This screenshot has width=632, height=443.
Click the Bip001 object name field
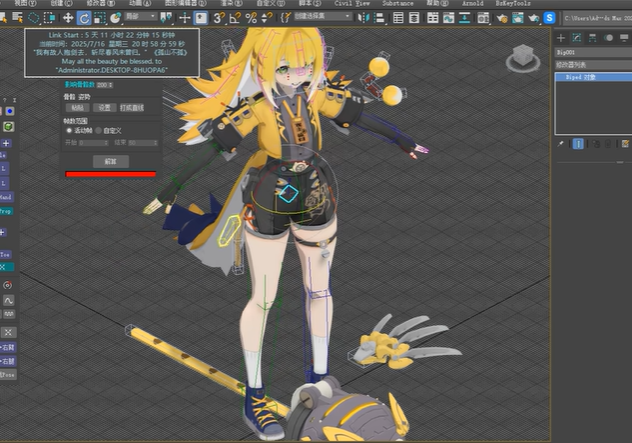point(593,52)
